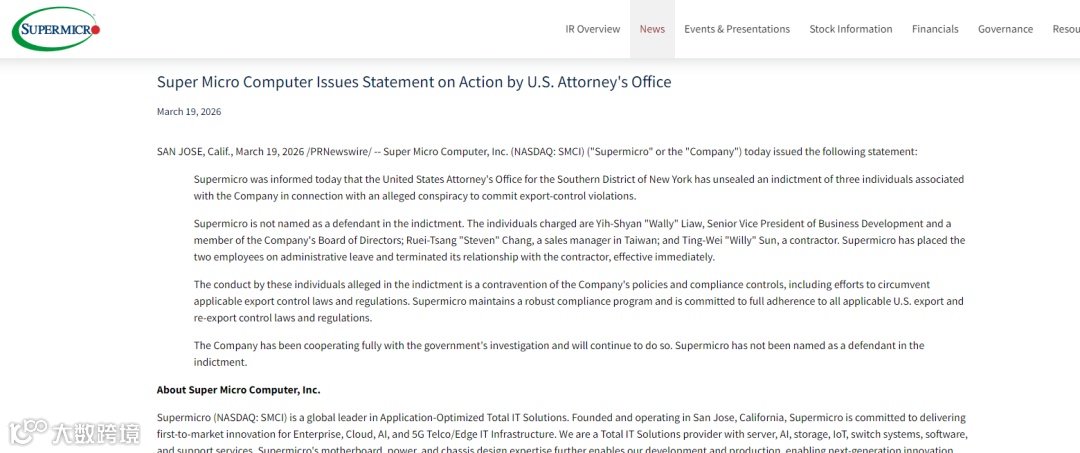Viewport: 1080px width, 453px height.
Task: Open the Events & Presentations menu
Action: click(x=737, y=29)
